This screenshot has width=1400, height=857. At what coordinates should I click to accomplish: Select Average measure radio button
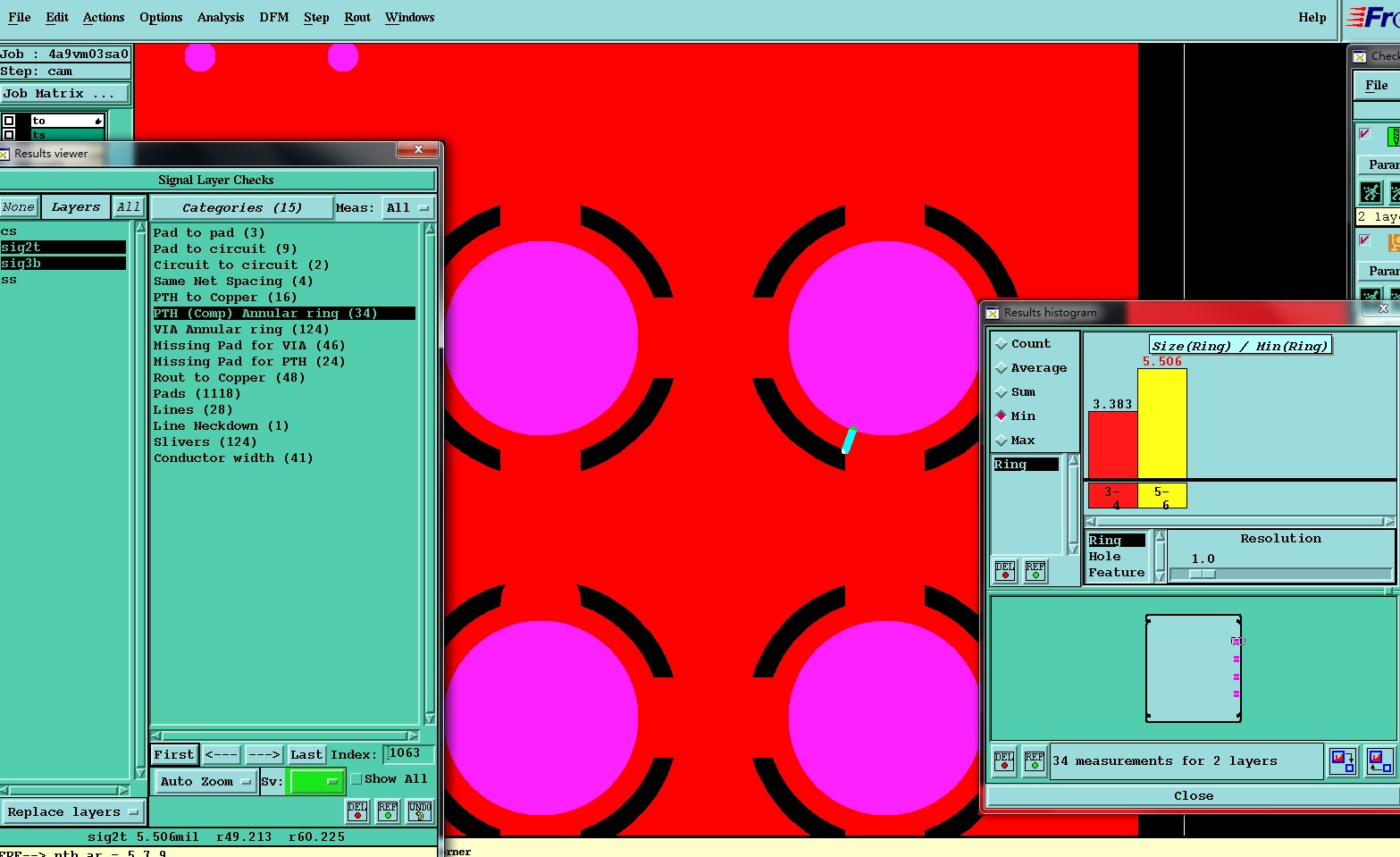(1002, 368)
